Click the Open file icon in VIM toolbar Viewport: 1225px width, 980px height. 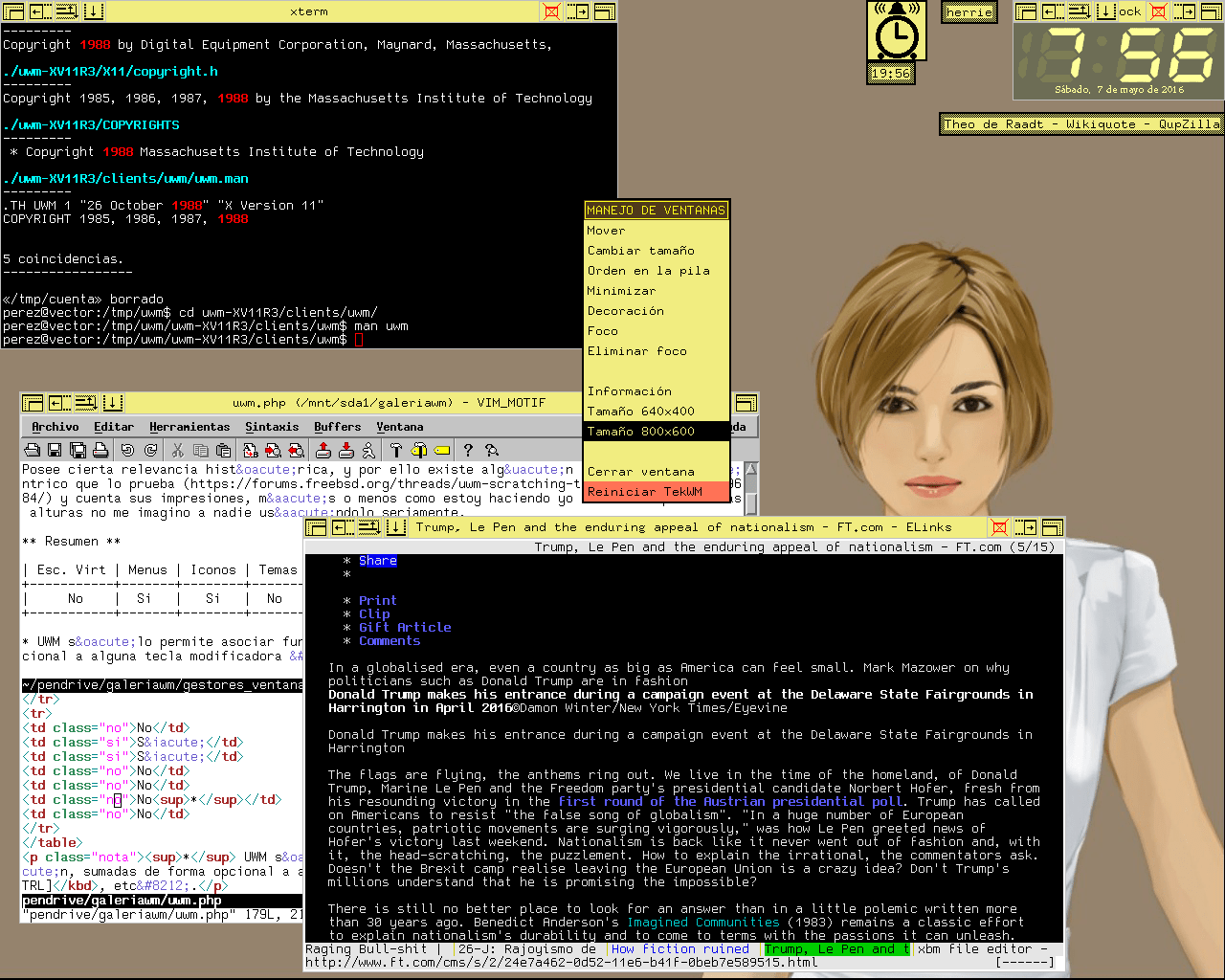pos(32,450)
